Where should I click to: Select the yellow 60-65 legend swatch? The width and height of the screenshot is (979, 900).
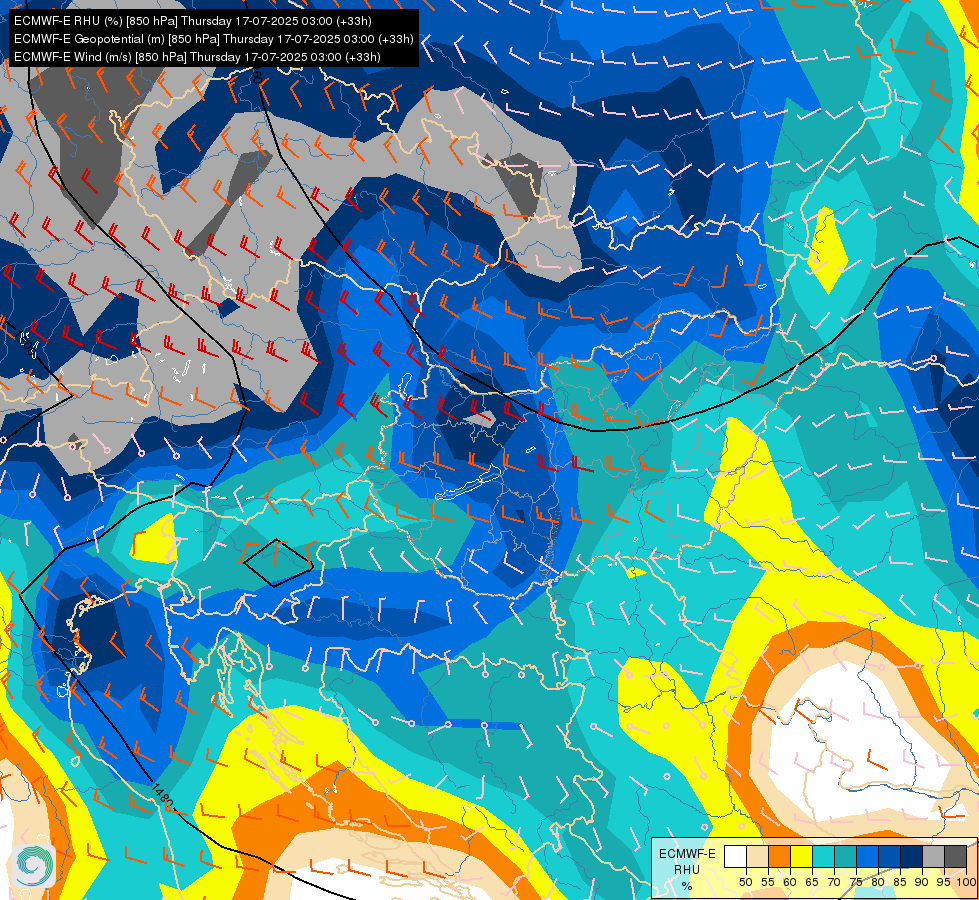[x=802, y=856]
